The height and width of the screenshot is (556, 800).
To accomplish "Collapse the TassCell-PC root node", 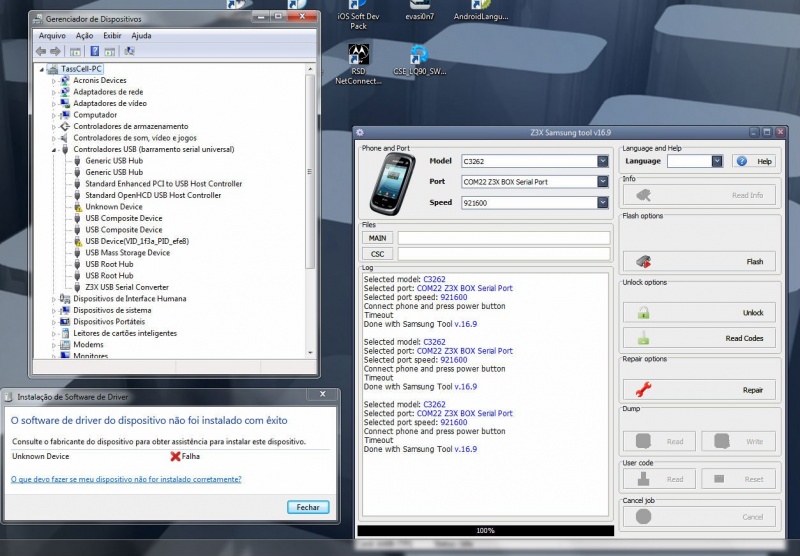I will click(x=42, y=69).
